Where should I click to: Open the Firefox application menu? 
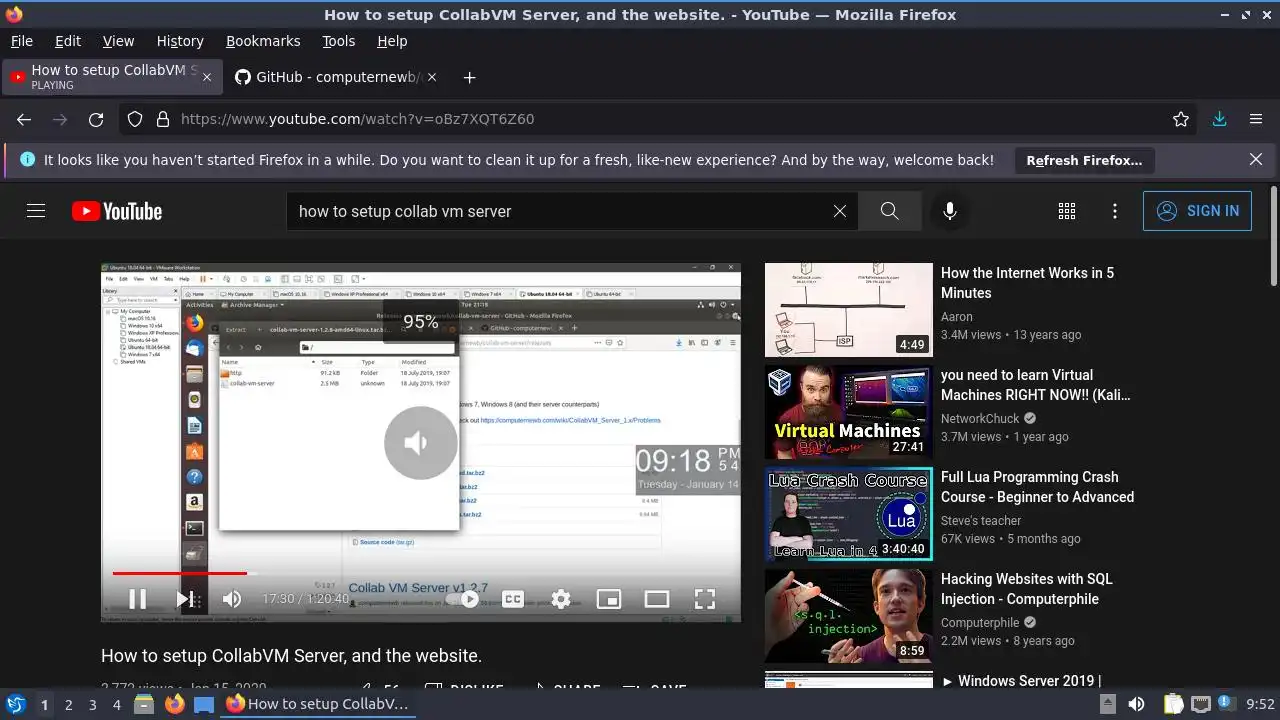(x=1256, y=119)
